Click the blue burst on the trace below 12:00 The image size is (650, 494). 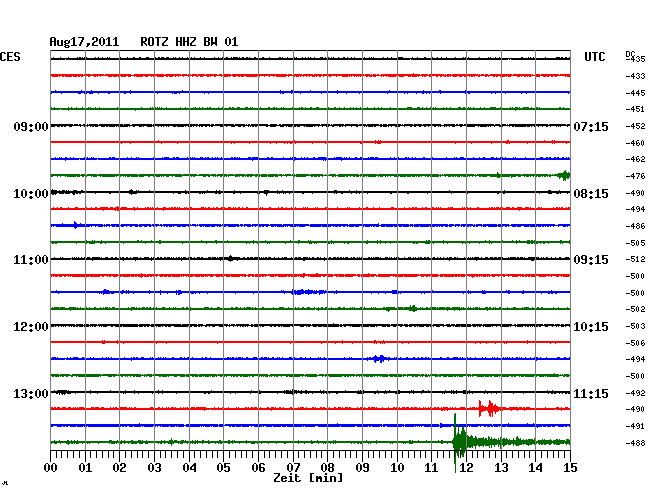[x=379, y=358]
